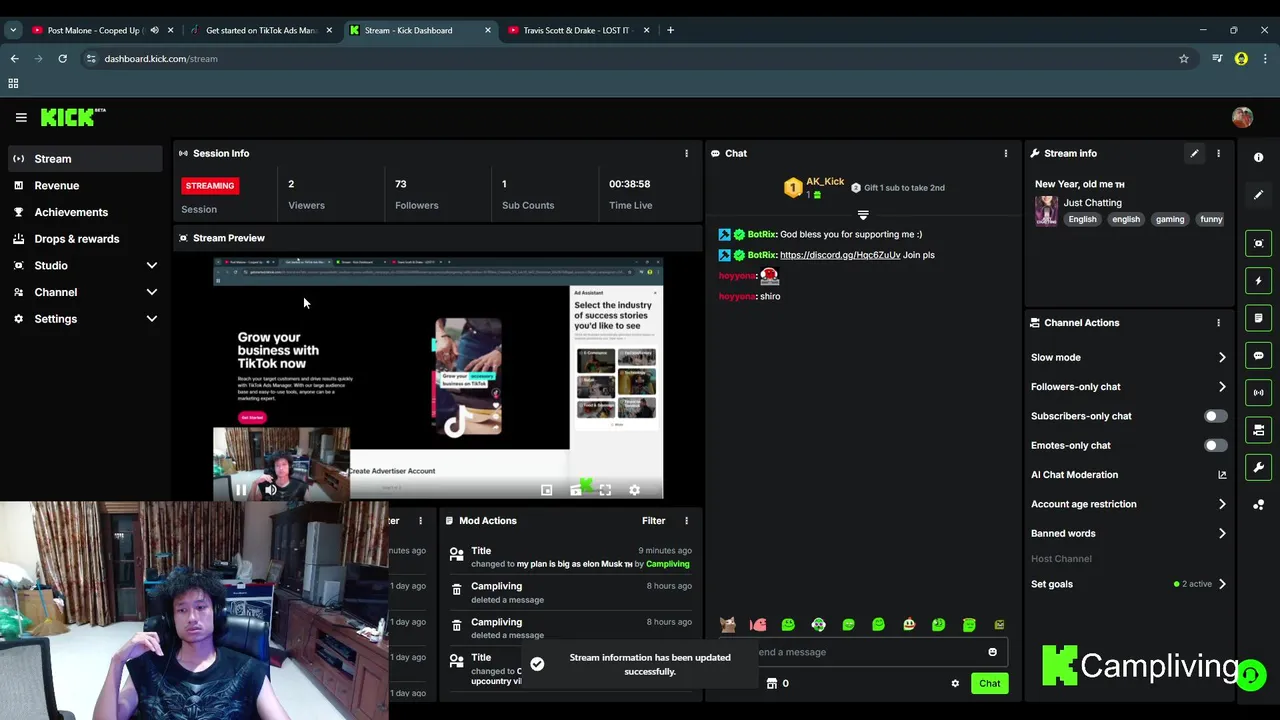The height and width of the screenshot is (720, 1280).
Task: Reload the page with browser refresh
Action: 62,59
